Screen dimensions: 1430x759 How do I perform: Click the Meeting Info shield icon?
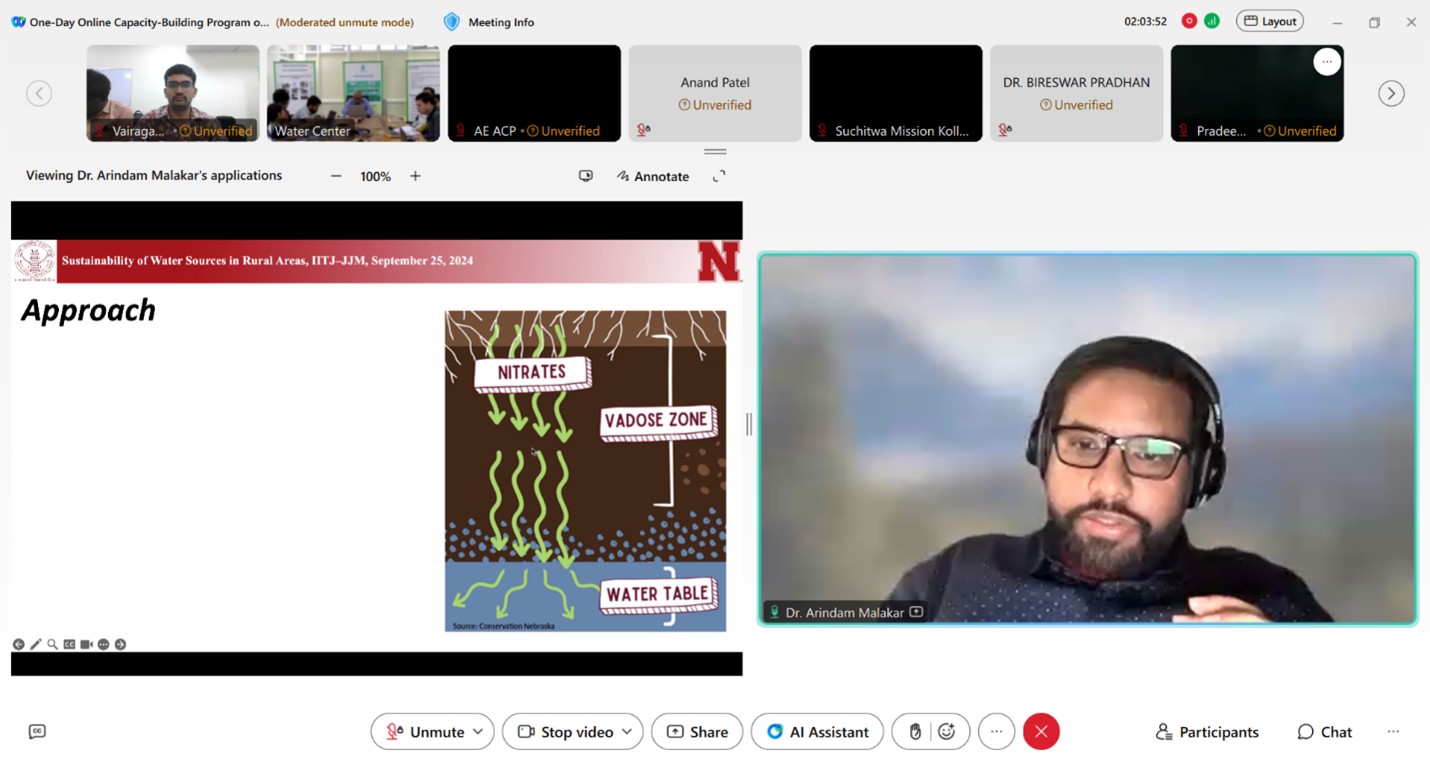(452, 22)
